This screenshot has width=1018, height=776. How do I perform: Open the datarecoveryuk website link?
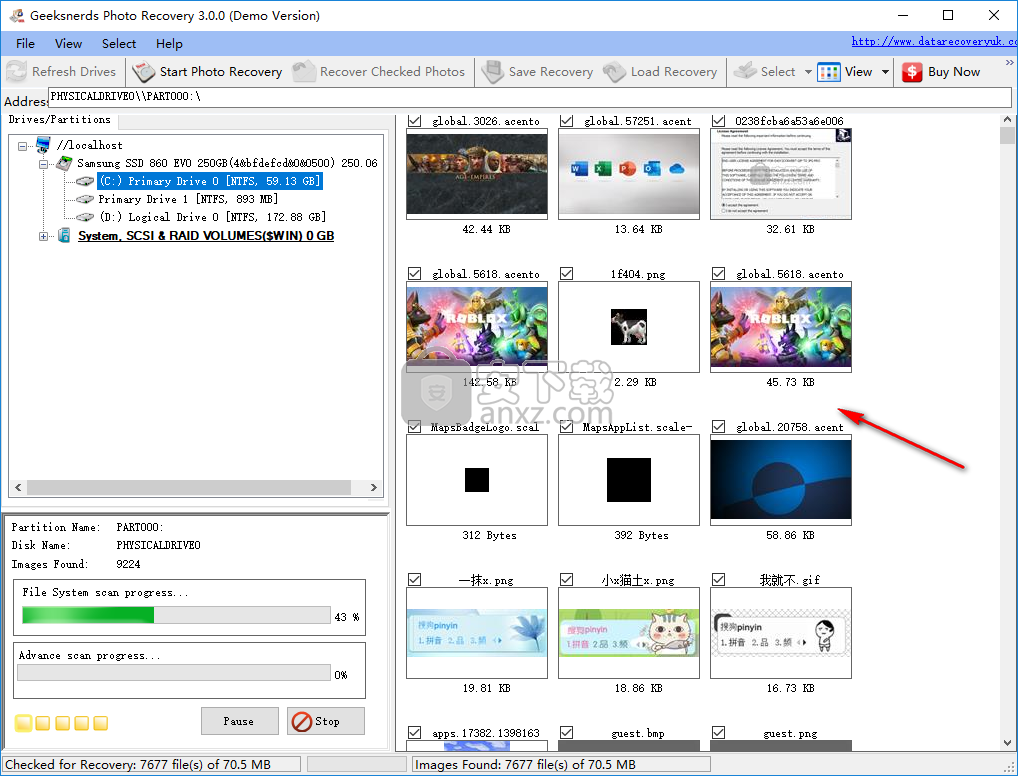coord(934,41)
